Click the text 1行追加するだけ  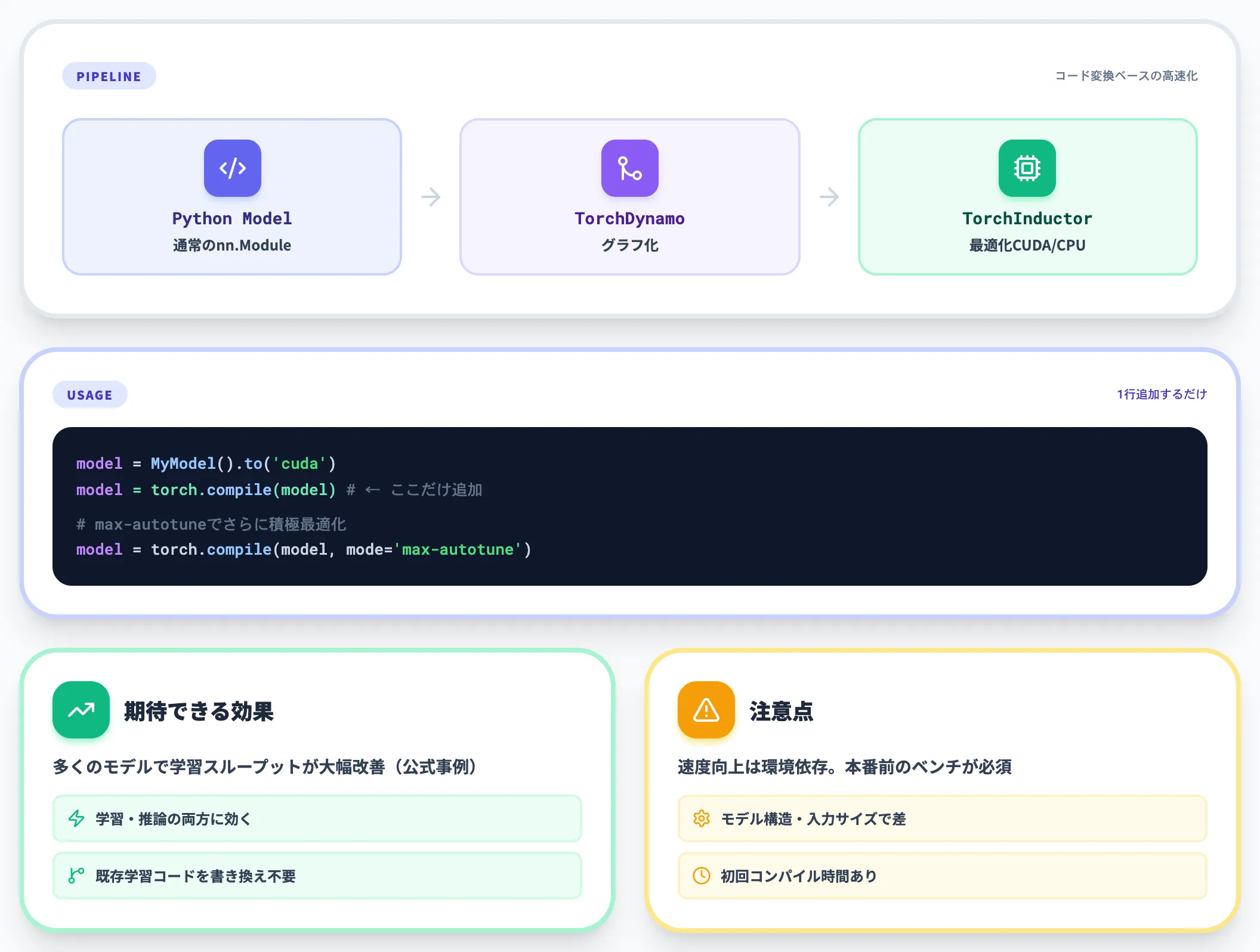1162,394
